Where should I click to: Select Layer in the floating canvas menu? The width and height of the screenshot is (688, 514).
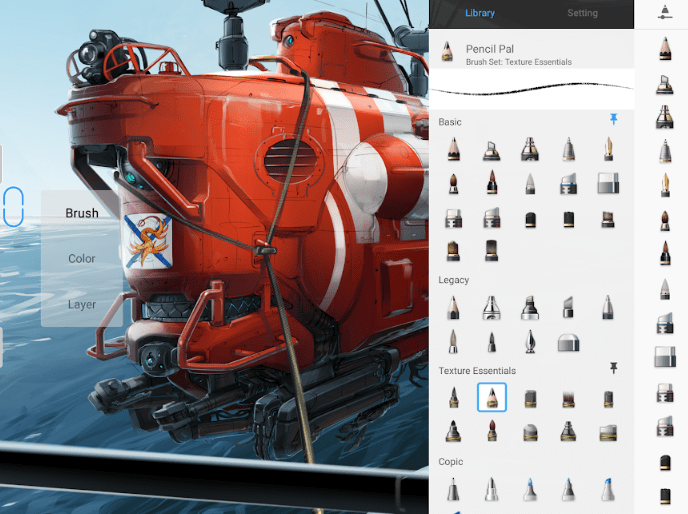[82, 304]
